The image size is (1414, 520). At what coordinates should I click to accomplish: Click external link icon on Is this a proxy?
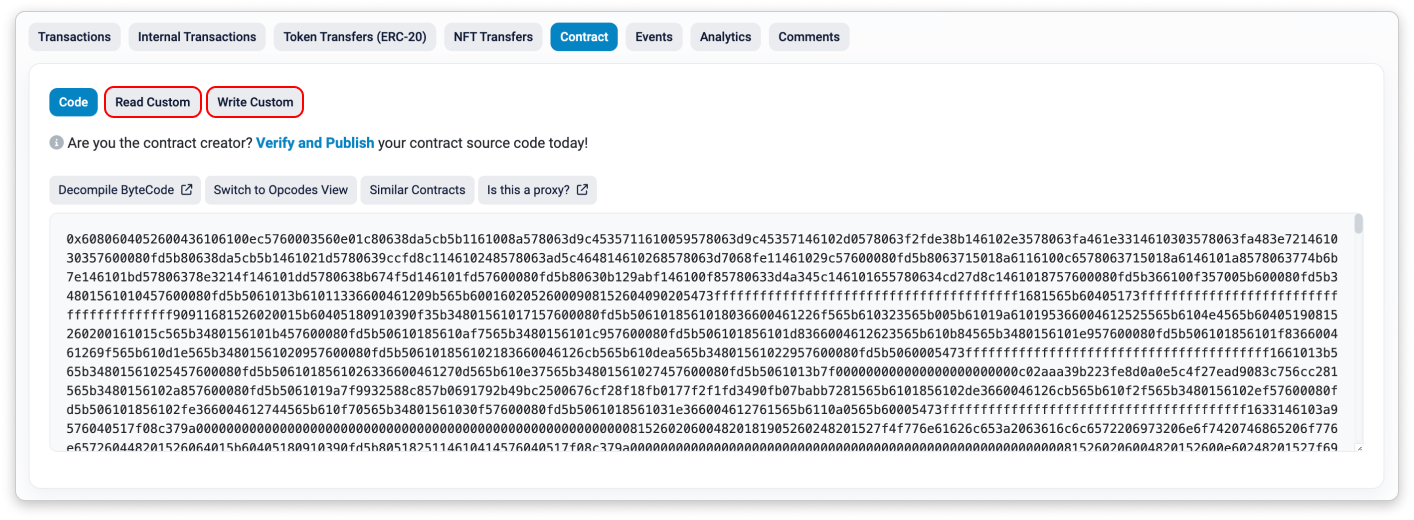(583, 190)
